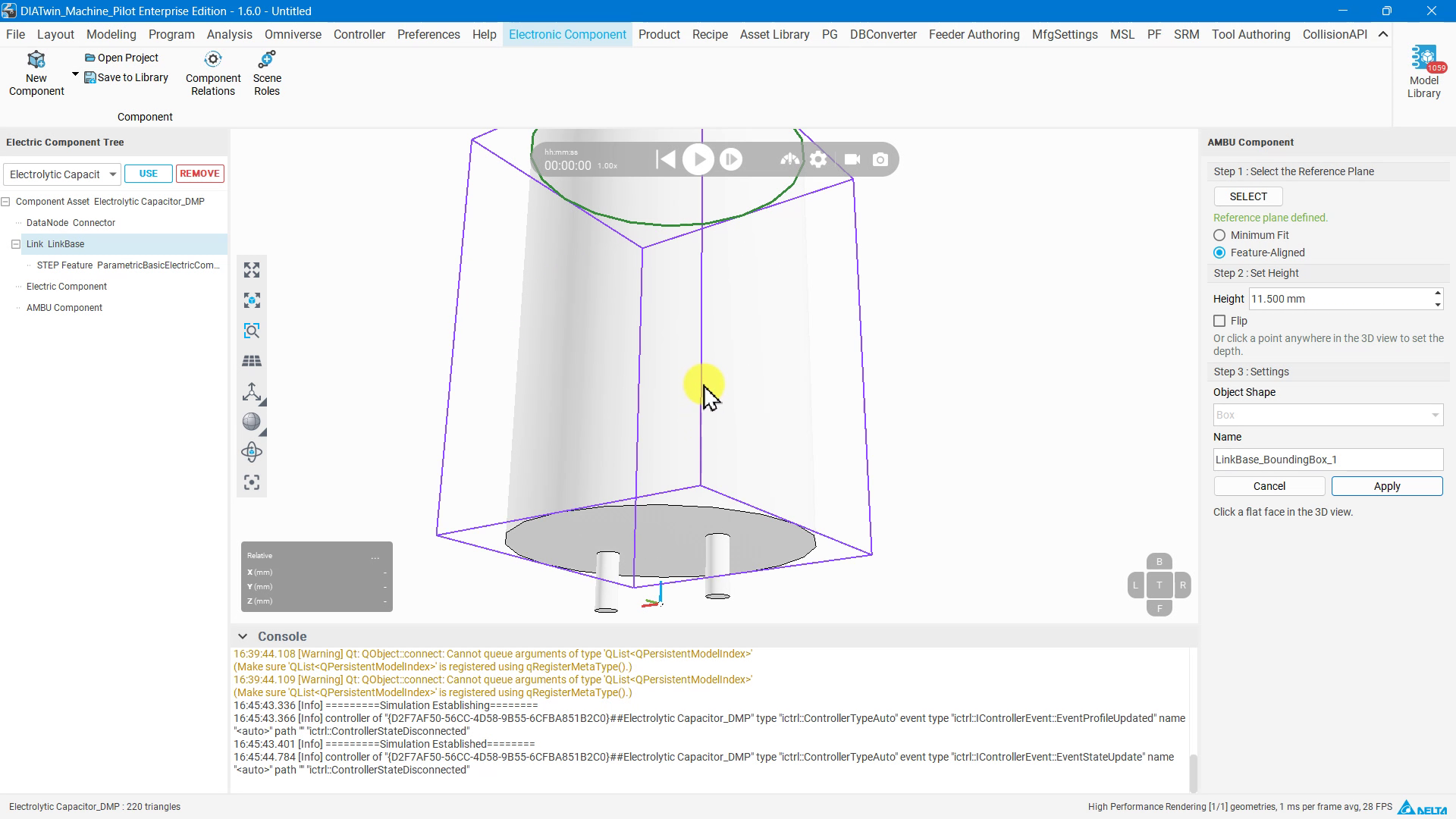The height and width of the screenshot is (819, 1456).
Task: Start video recording of the viewport
Action: click(x=852, y=159)
